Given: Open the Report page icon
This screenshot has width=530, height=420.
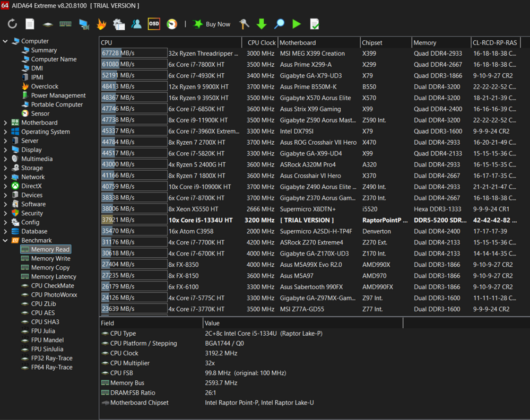Looking at the screenshot, I should 30,24.
